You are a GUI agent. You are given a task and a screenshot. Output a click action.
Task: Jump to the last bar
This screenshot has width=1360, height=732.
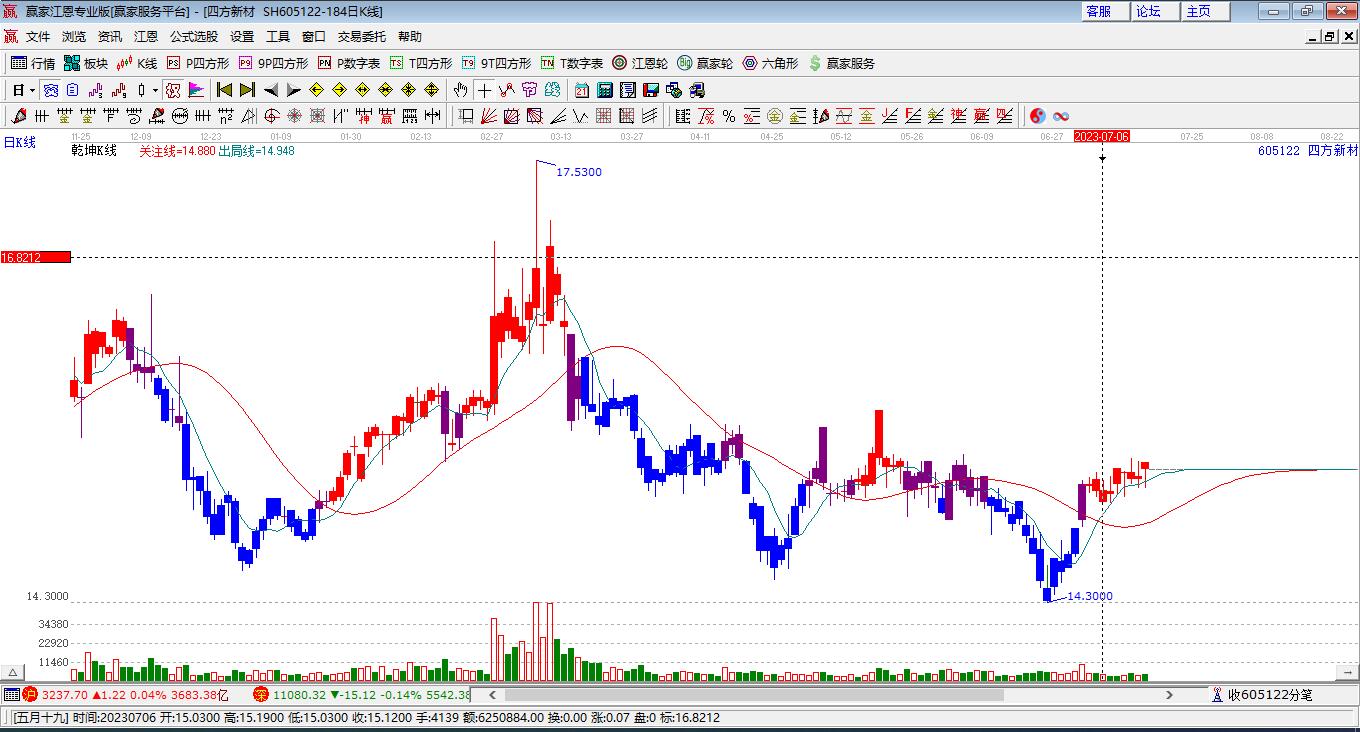click(248, 90)
